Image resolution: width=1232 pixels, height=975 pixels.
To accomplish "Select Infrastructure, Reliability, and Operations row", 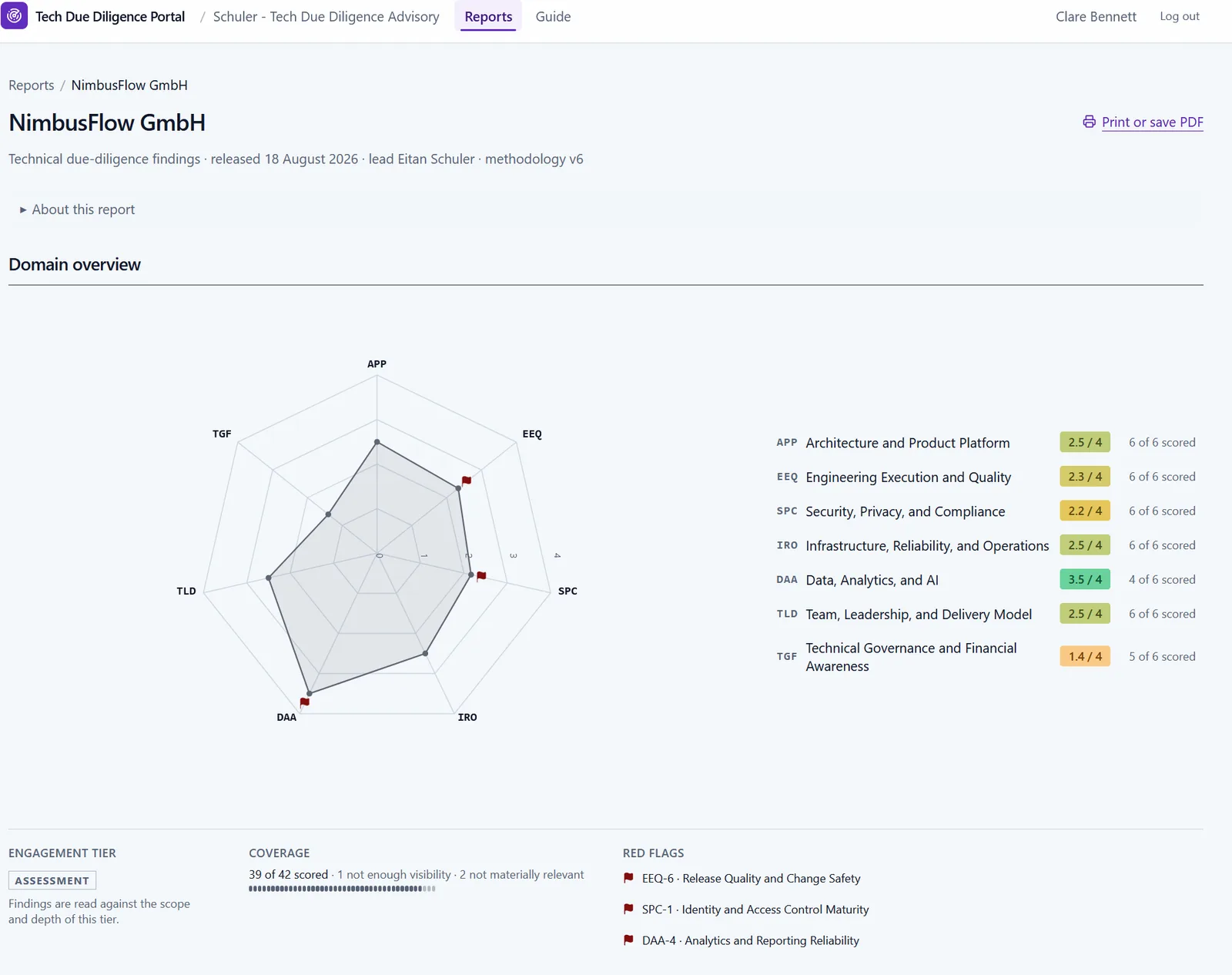I will [x=986, y=545].
